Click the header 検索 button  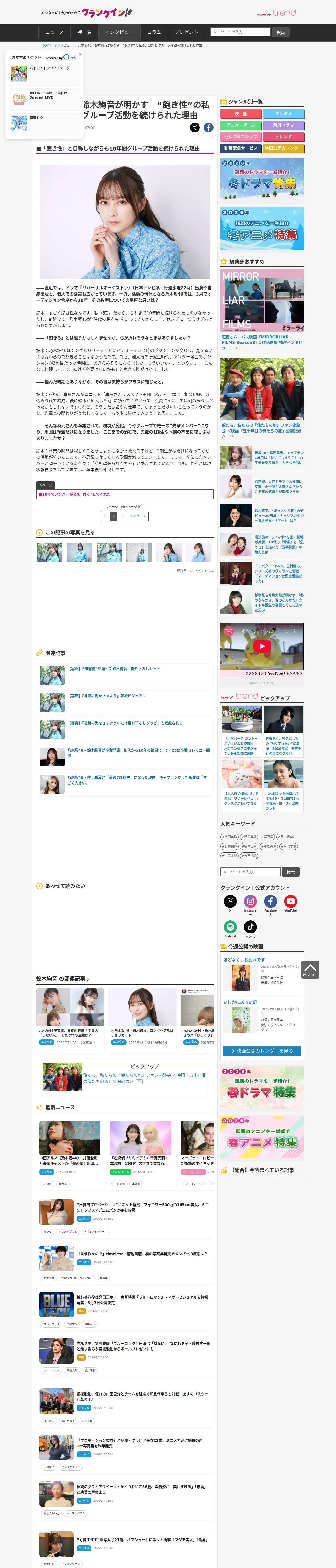(281, 32)
